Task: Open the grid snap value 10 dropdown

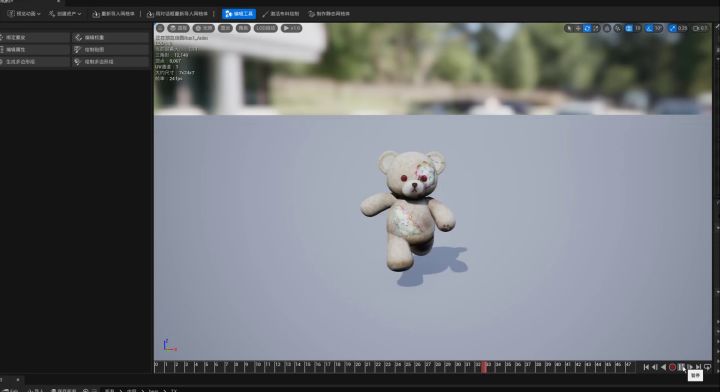Action: pos(637,28)
